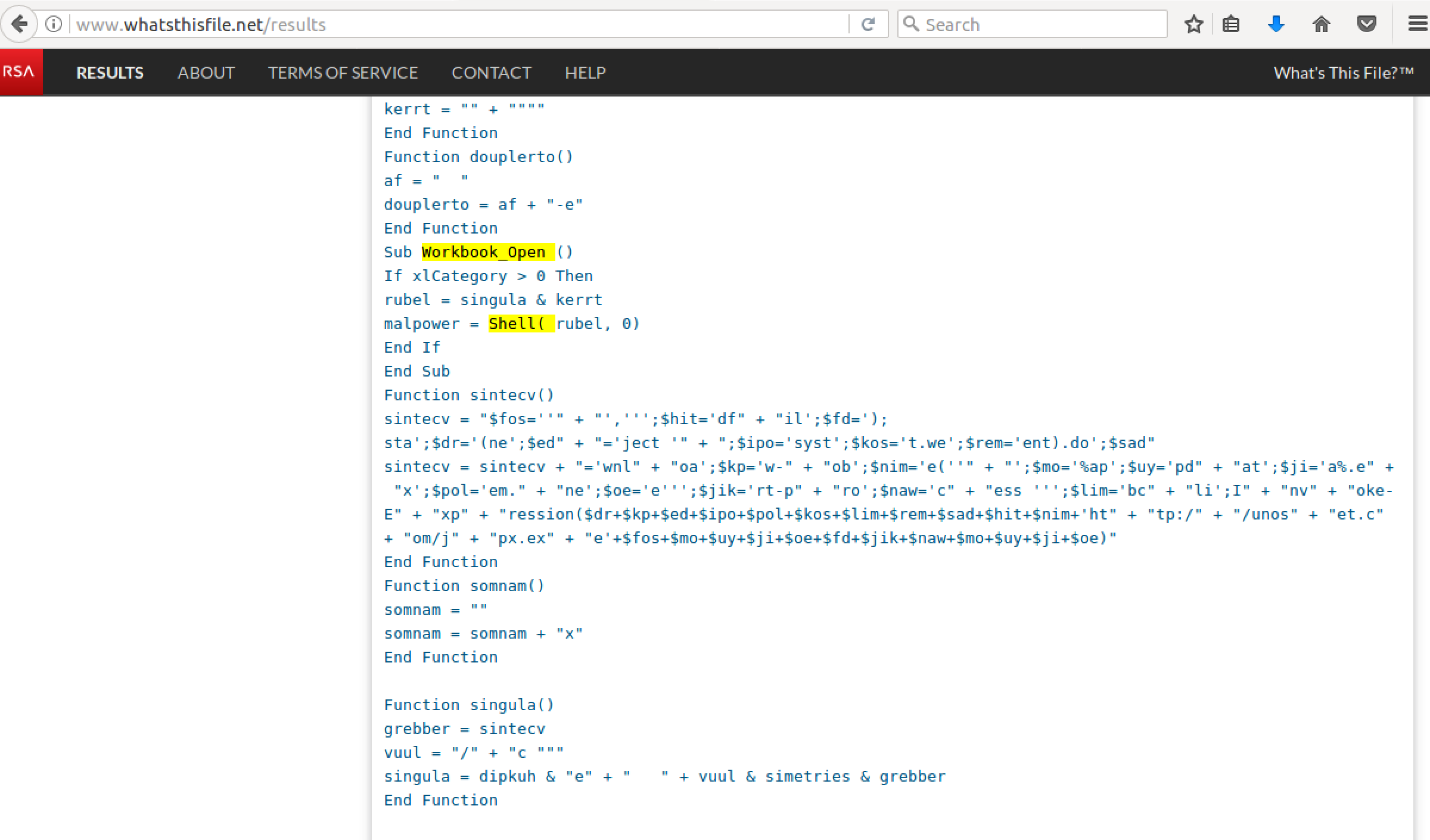1430x840 pixels.
Task: Bookmark this page with the star icon
Action: pos(1193,24)
